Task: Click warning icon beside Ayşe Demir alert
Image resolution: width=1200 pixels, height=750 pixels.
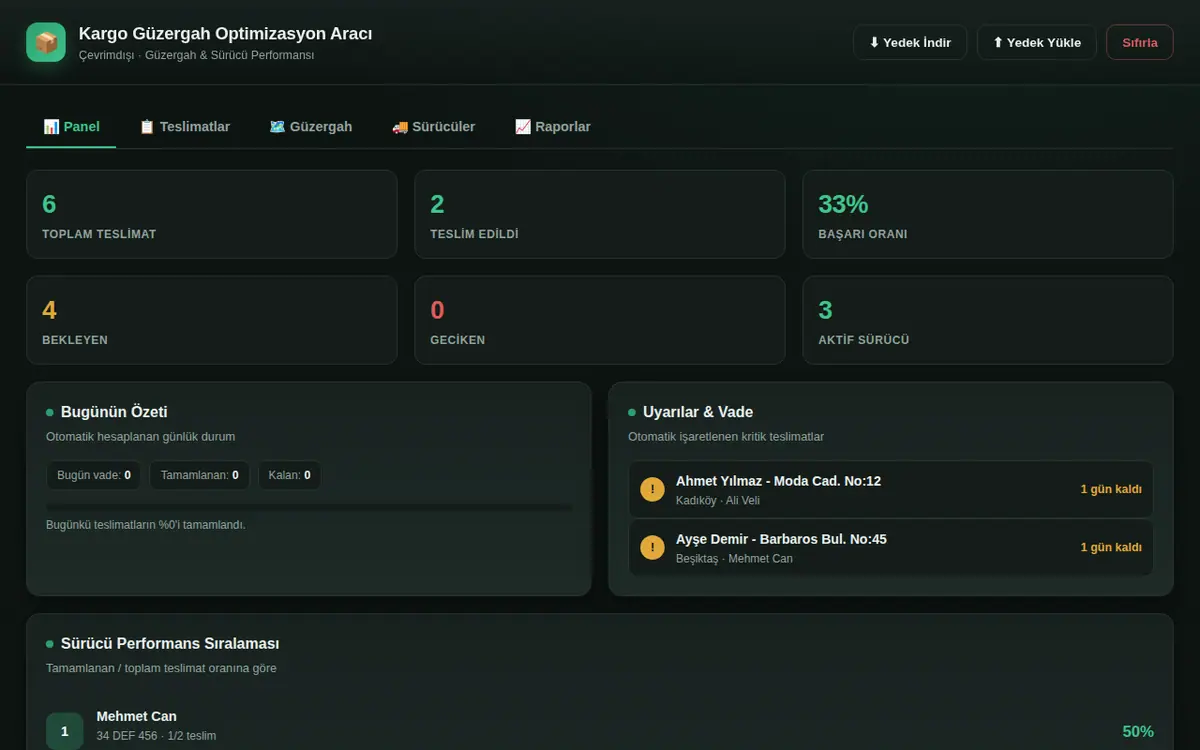Action: [x=652, y=547]
